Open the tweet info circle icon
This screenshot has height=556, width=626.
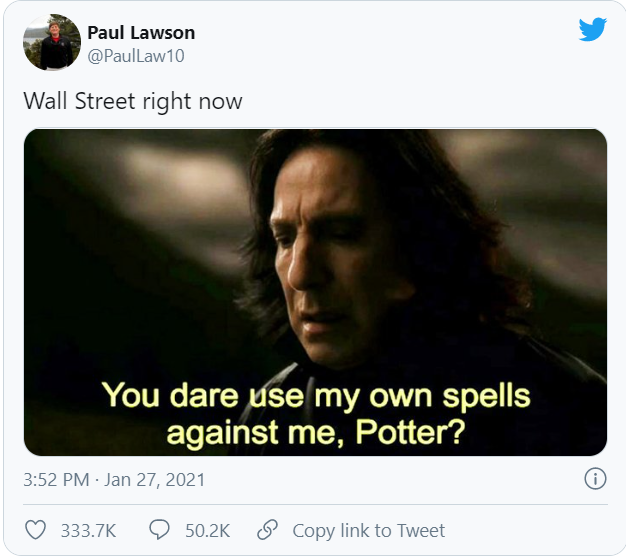point(594,479)
